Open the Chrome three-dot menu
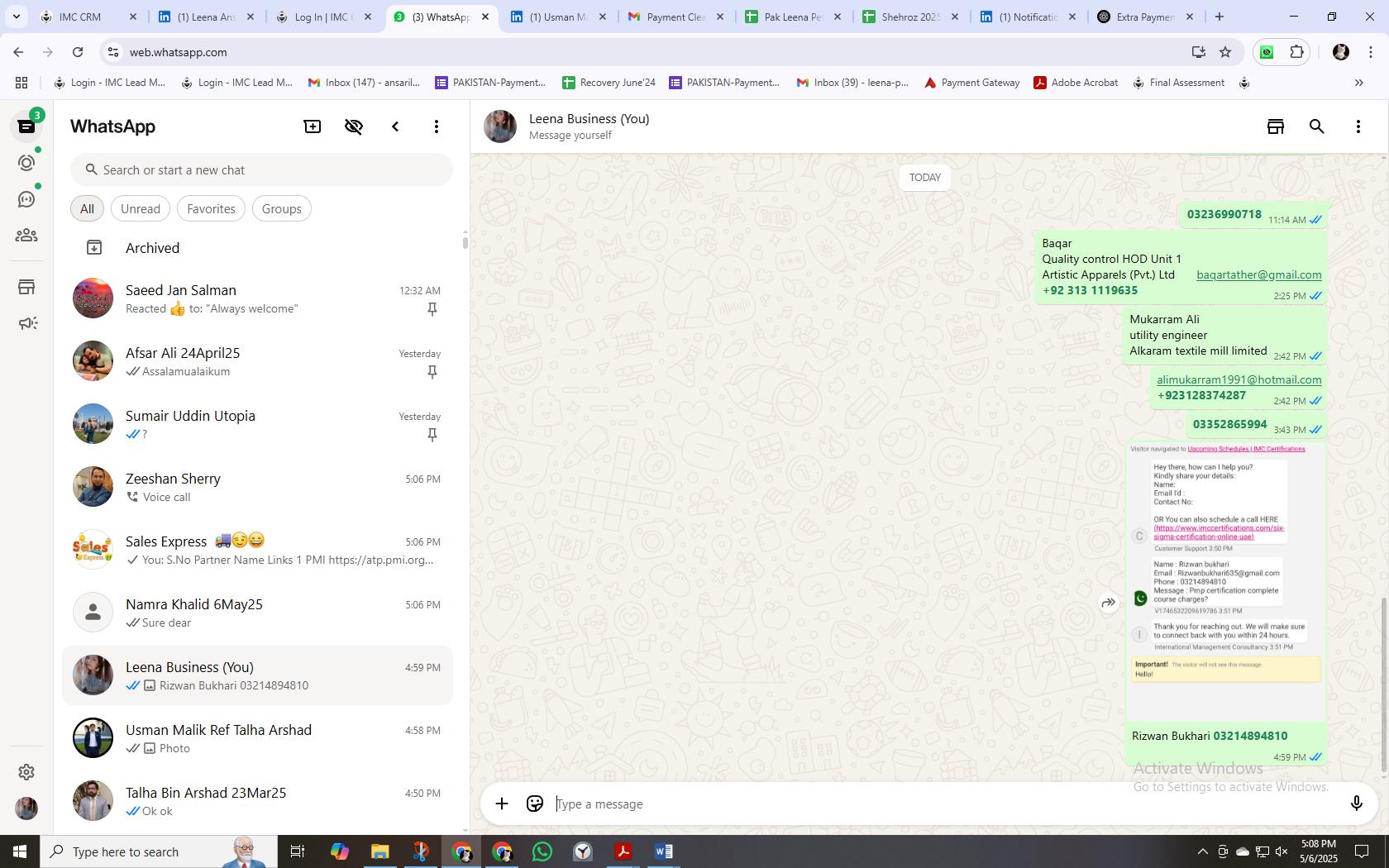 [1370, 52]
